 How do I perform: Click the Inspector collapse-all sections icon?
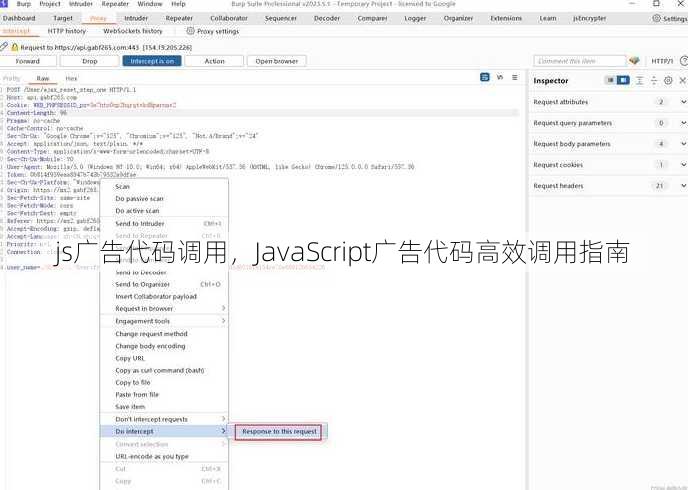click(x=654, y=80)
